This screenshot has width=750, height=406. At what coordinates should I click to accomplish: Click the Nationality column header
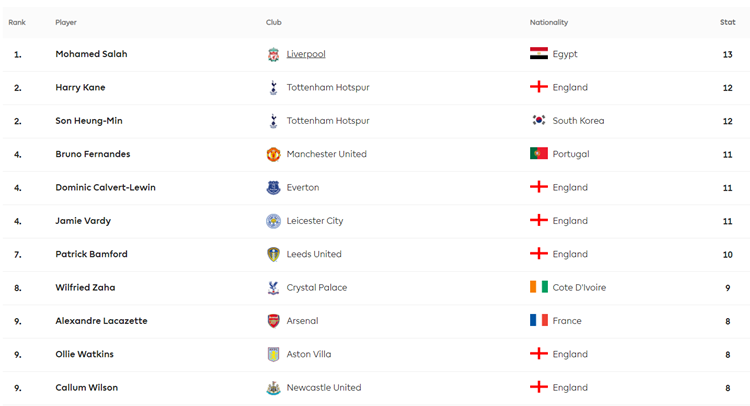coord(549,22)
